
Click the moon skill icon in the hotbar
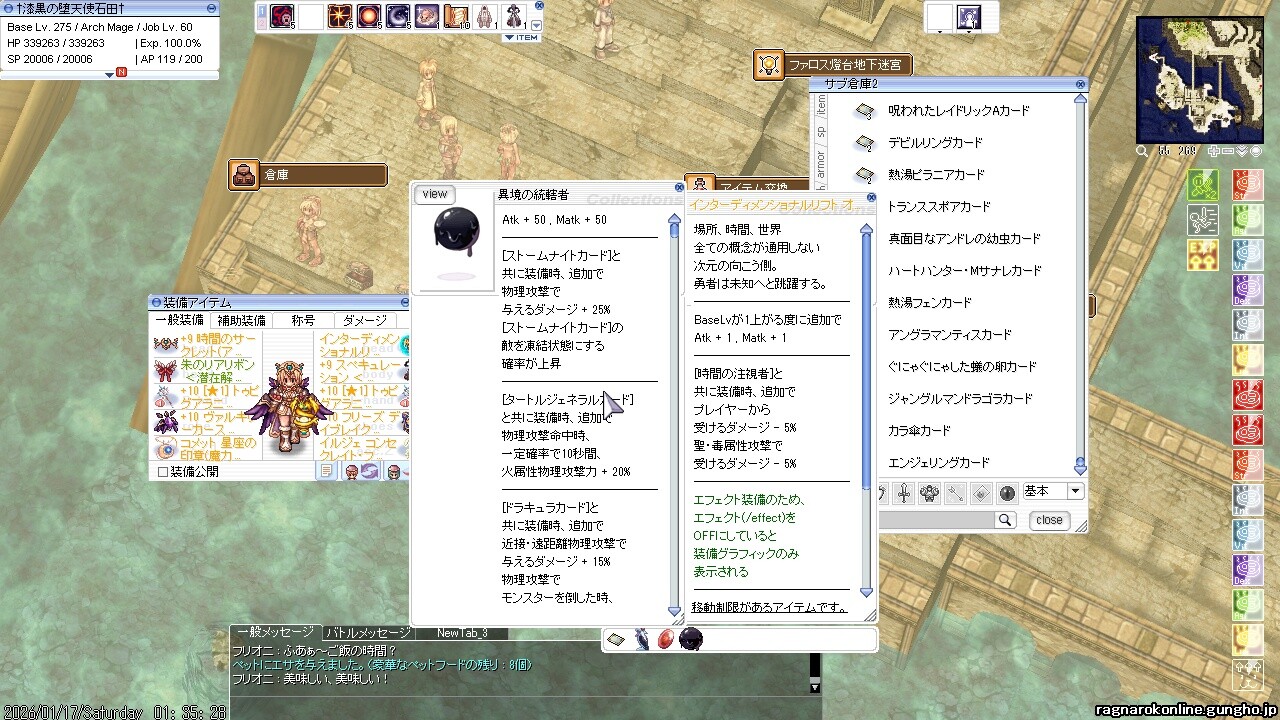tap(398, 16)
